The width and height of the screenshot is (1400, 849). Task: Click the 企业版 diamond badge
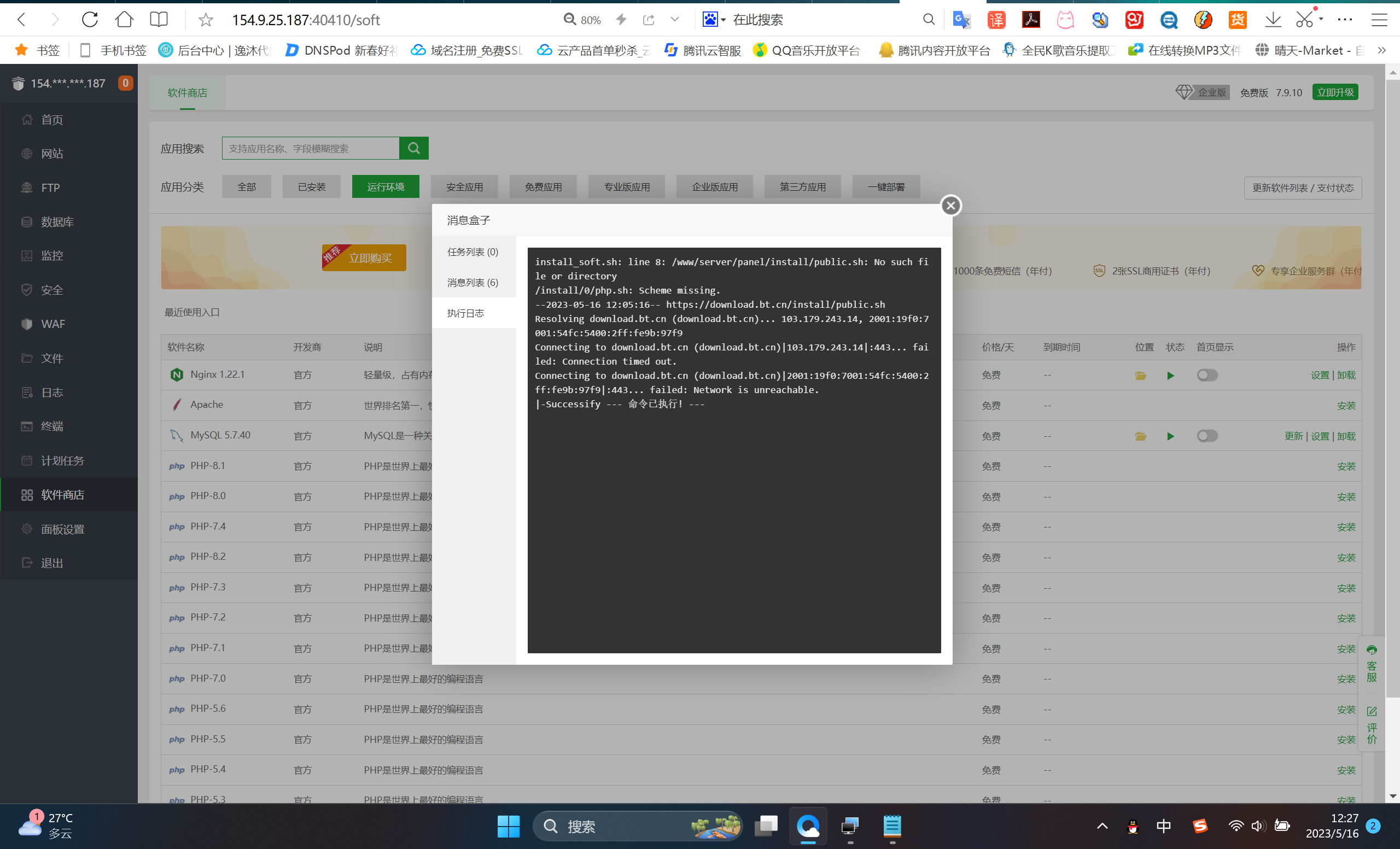pyautogui.click(x=1203, y=92)
